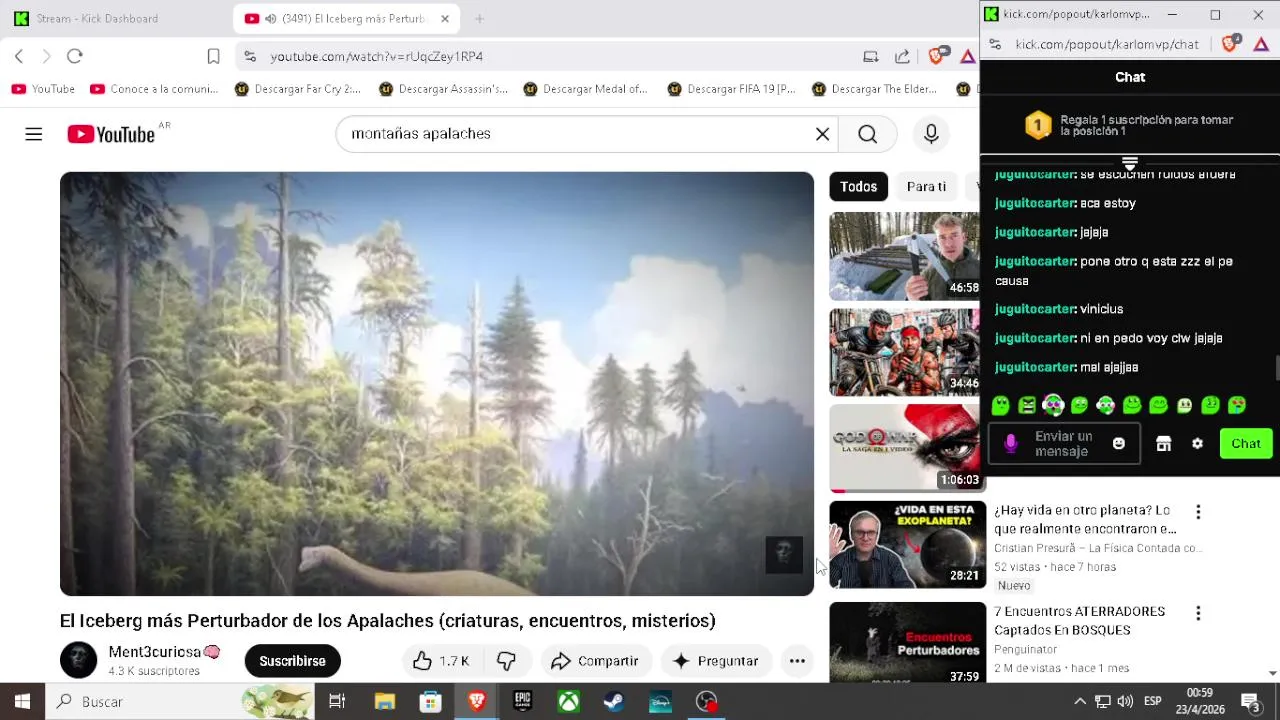Open the 46:58 snow video thumbnail

(x=905, y=256)
